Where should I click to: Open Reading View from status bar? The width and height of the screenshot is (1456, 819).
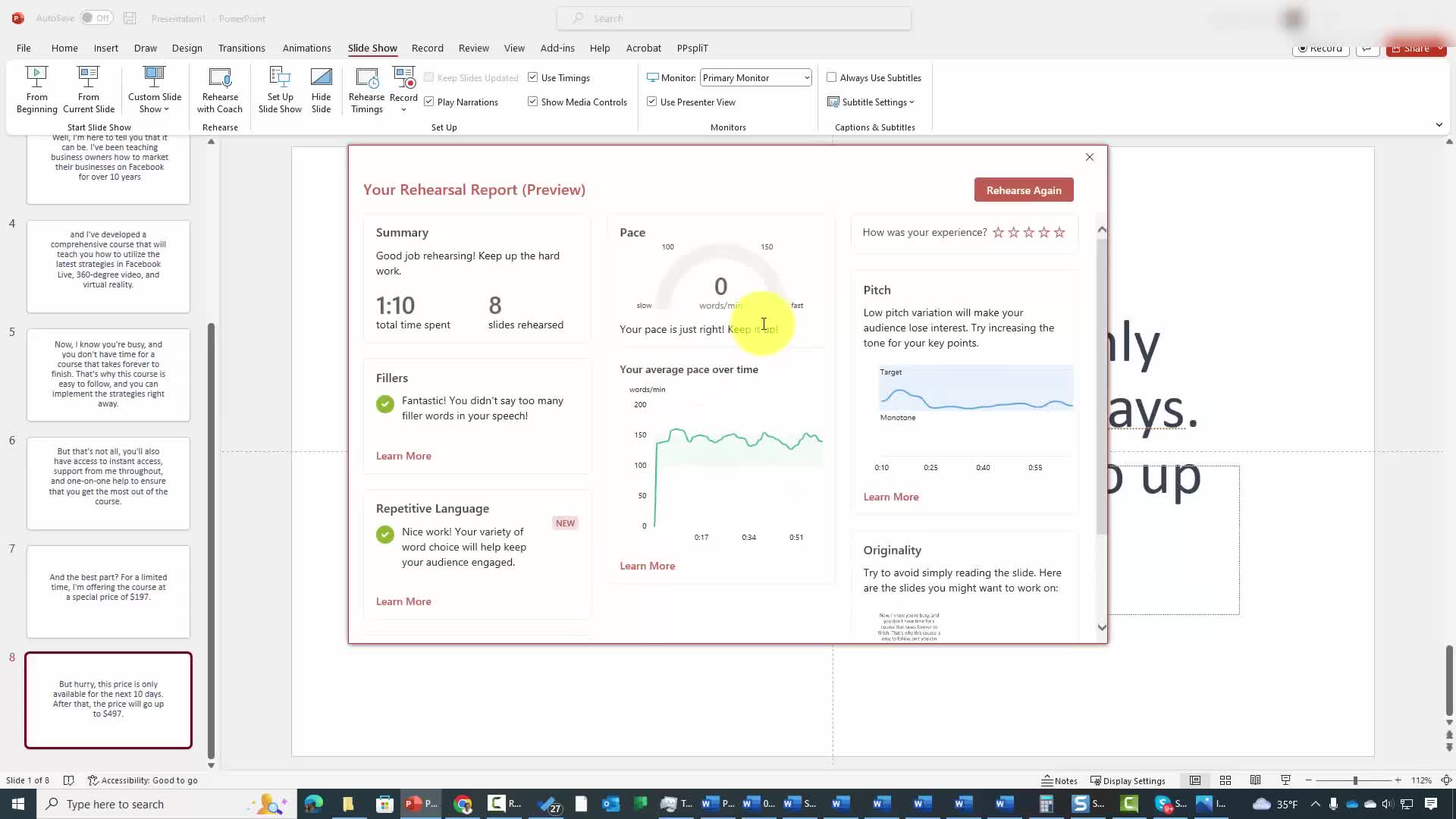point(1255,780)
